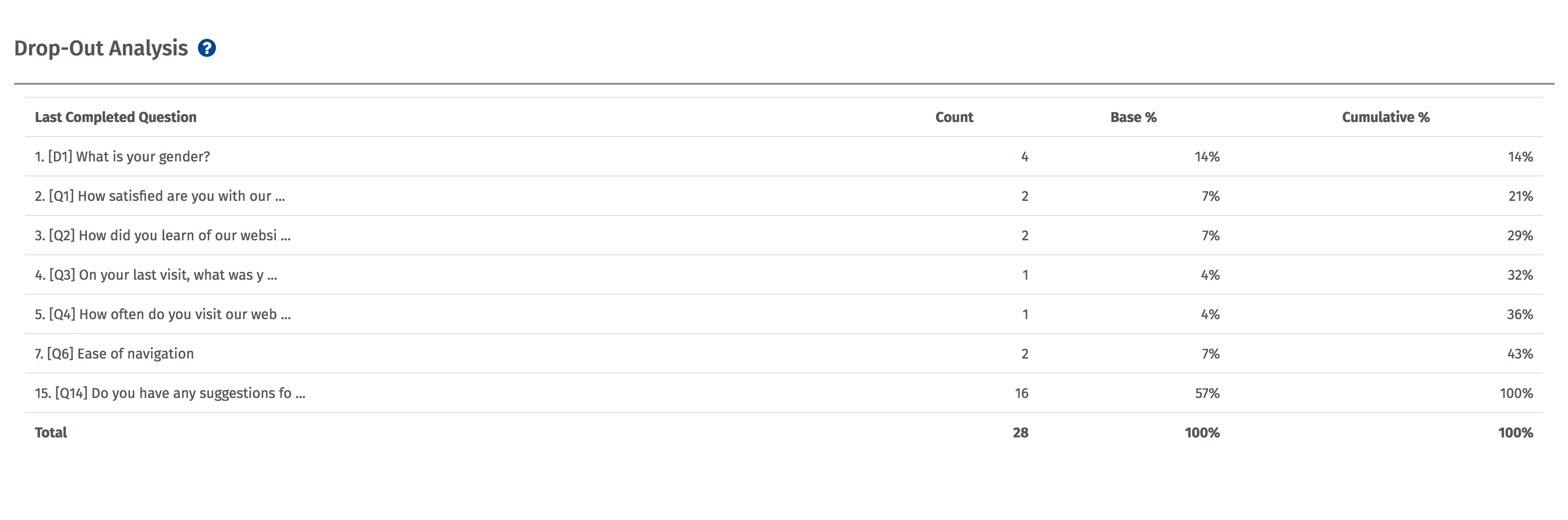Click the Drop-Out Analysis heading
The width and height of the screenshot is (1568, 520).
click(101, 48)
